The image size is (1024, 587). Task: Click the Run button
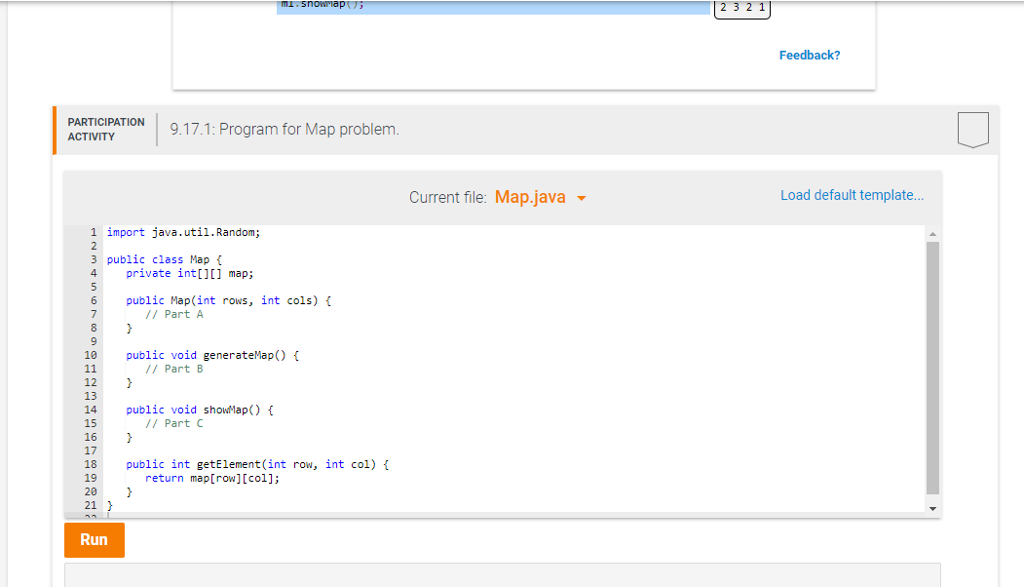tap(94, 539)
